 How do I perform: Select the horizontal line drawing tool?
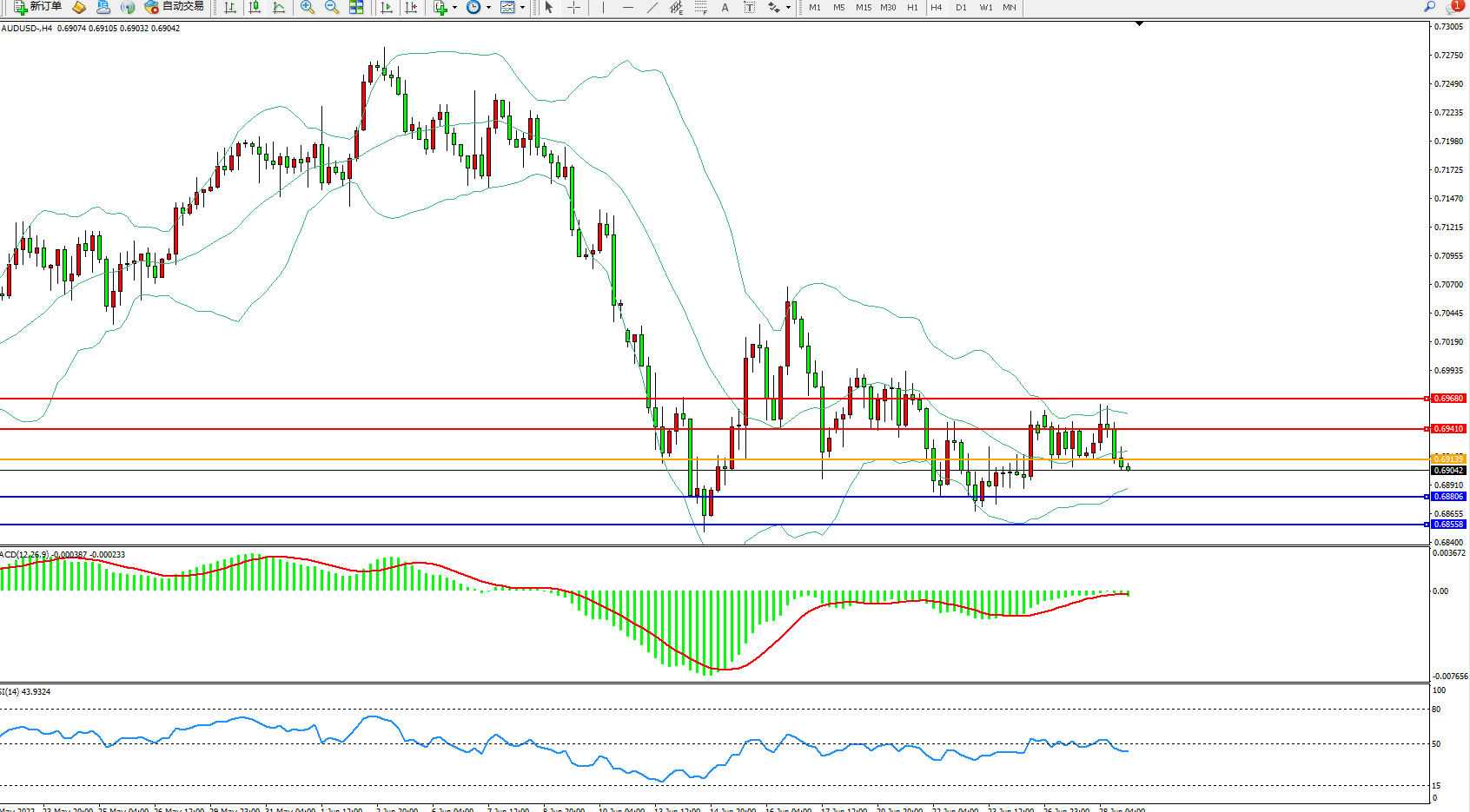(628, 7)
